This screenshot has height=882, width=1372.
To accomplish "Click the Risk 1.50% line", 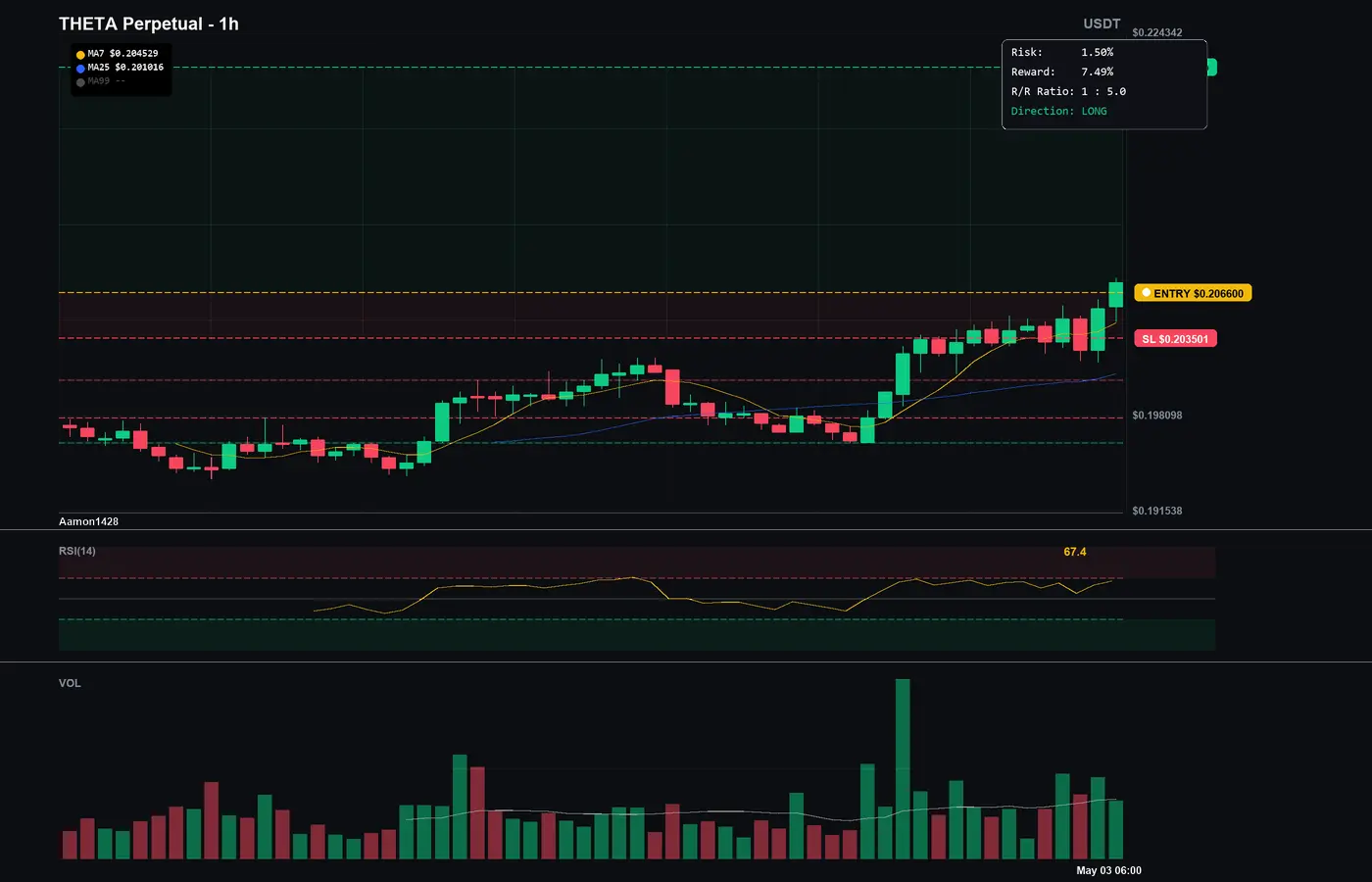I will (1062, 52).
